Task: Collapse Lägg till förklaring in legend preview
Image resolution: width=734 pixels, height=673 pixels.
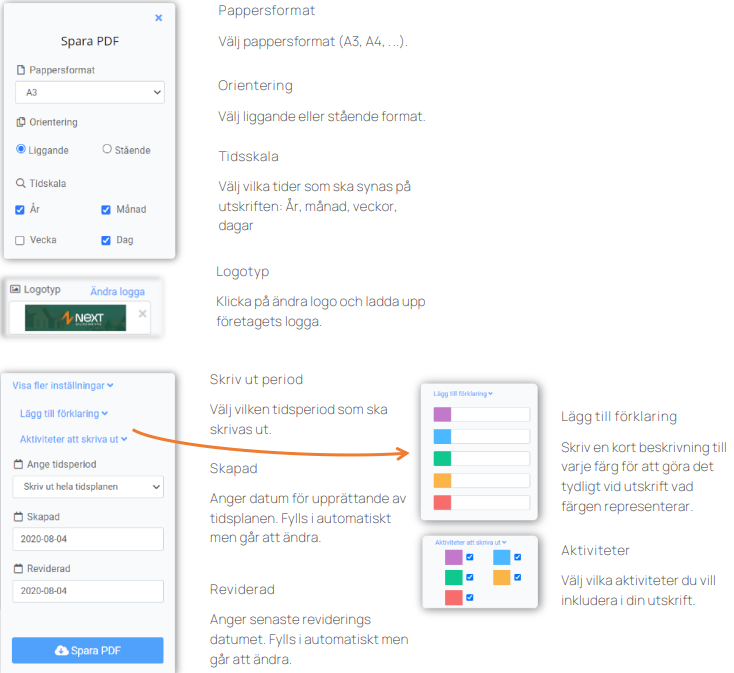Action: coord(463,394)
